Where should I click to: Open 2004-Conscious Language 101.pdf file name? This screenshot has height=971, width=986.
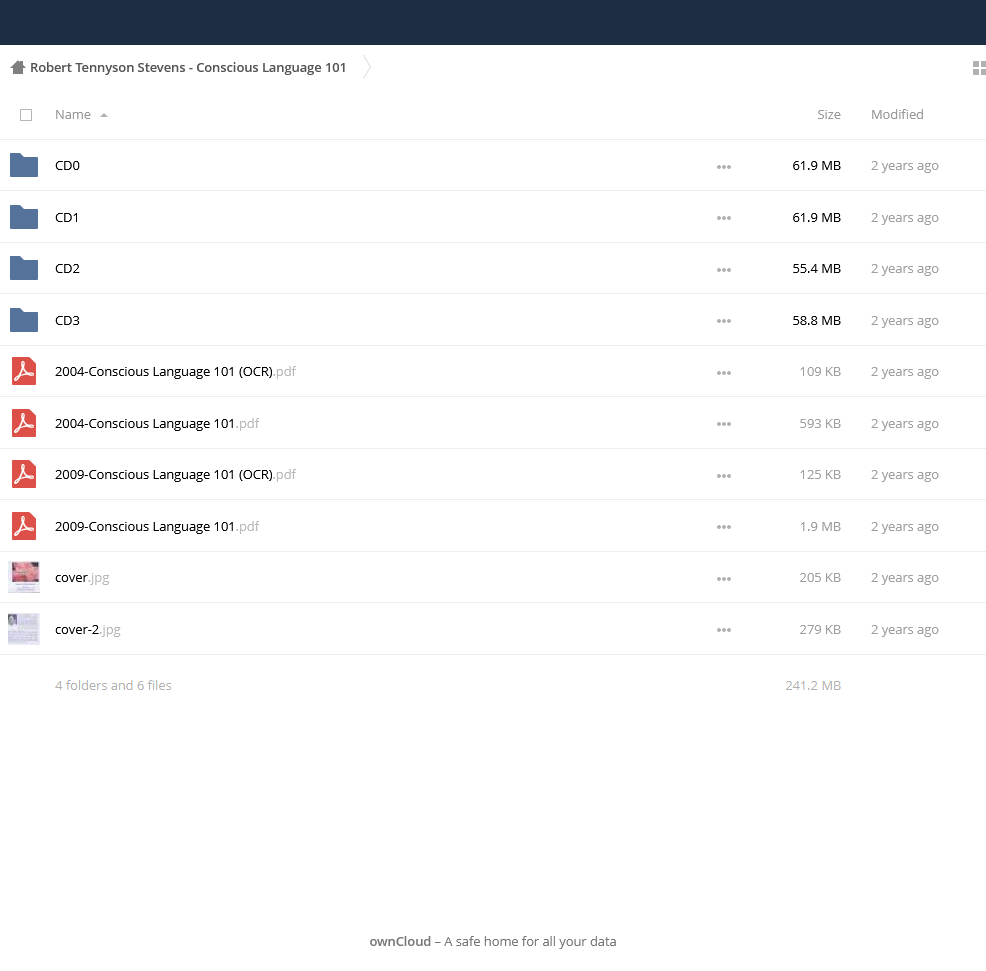click(157, 423)
